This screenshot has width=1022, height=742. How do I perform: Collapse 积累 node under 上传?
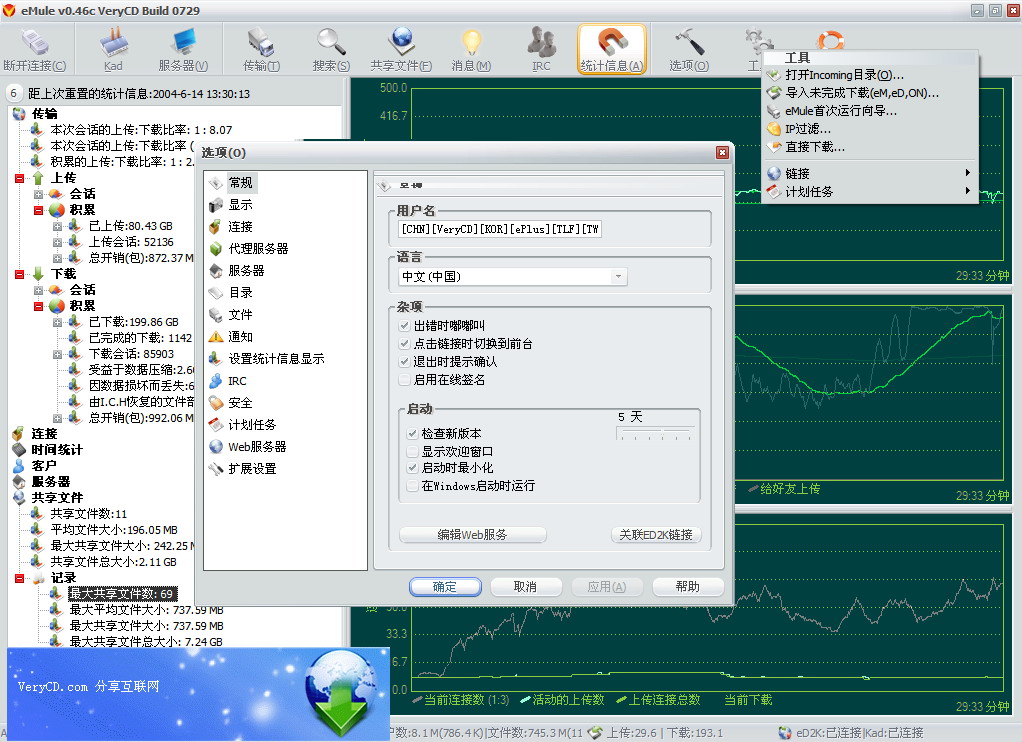click(x=38, y=210)
